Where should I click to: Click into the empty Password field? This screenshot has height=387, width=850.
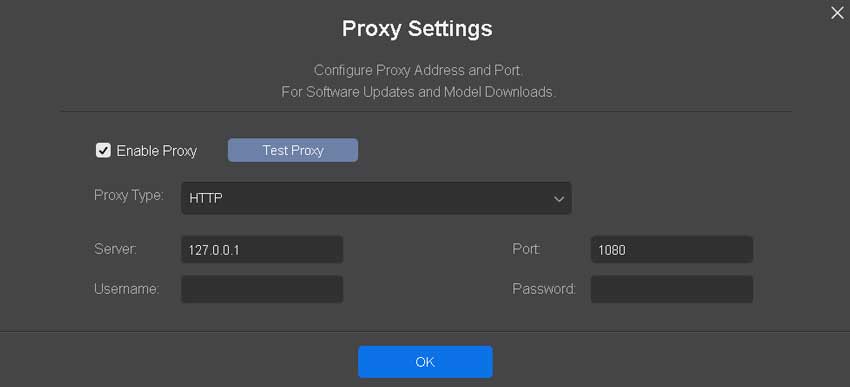(x=672, y=289)
